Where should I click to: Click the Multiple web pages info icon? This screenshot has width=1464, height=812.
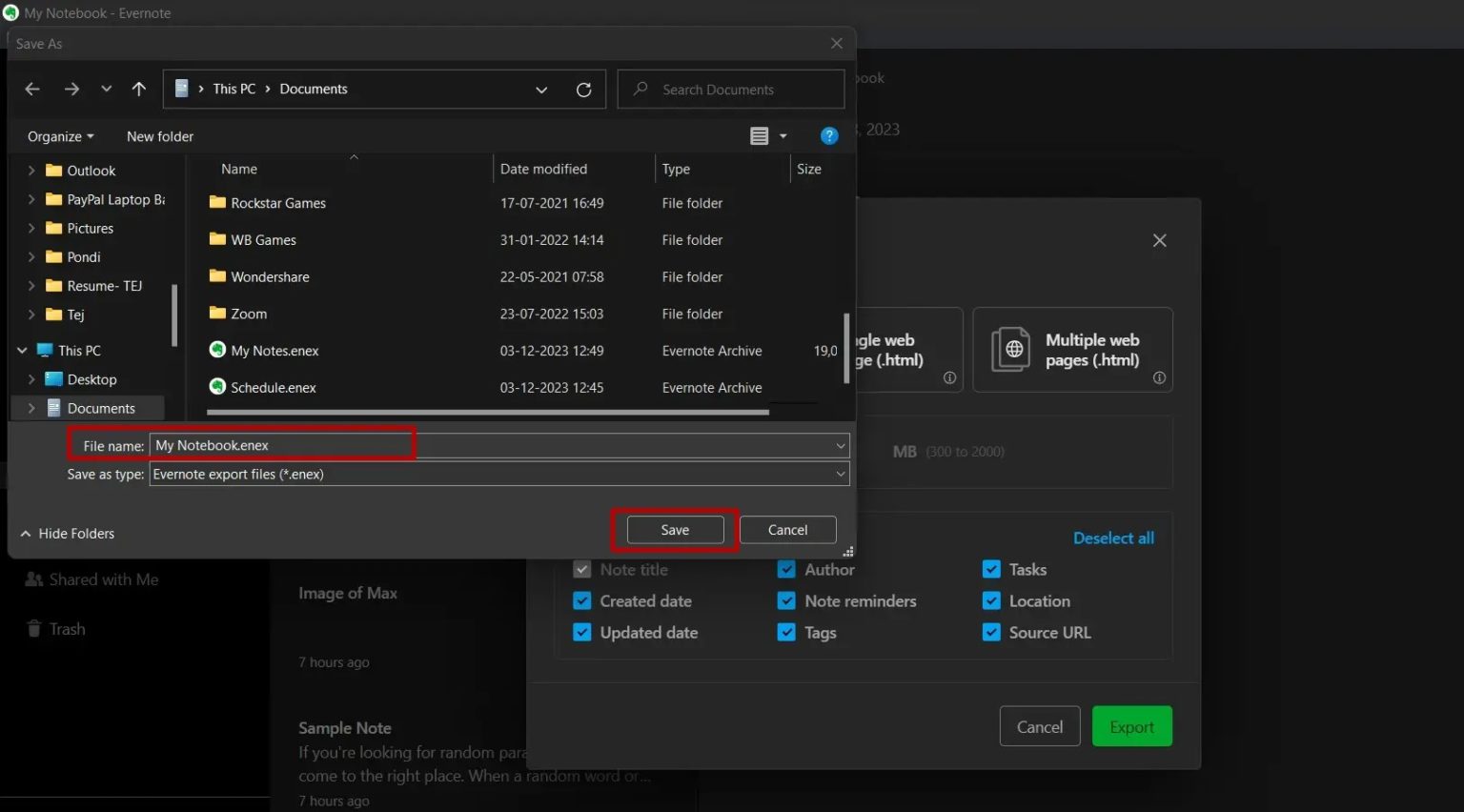click(1159, 377)
